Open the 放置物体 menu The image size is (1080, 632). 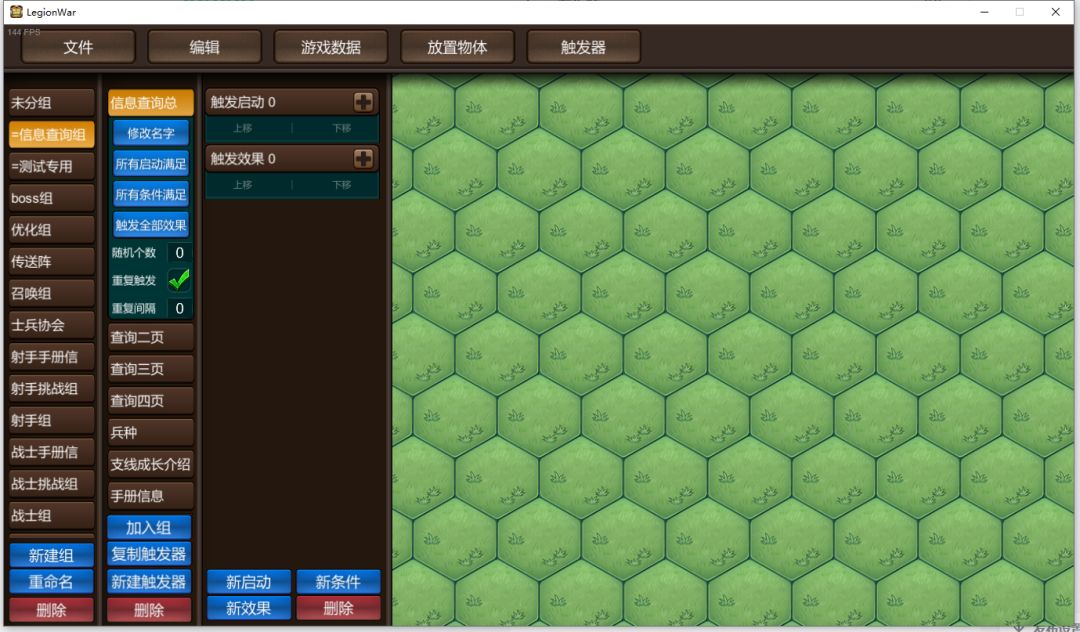(x=457, y=47)
